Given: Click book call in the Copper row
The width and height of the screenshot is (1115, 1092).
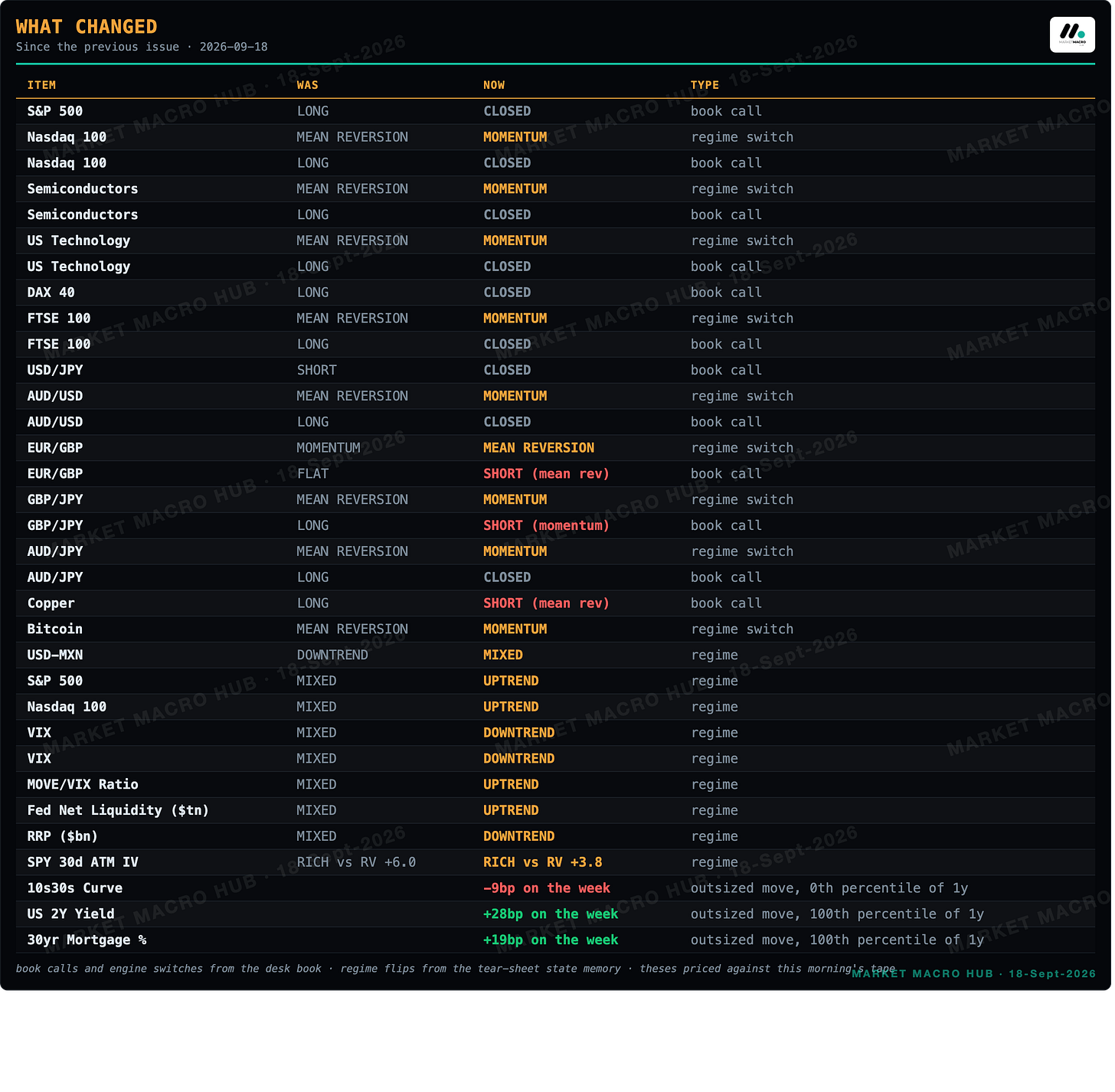Looking at the screenshot, I should point(726,603).
